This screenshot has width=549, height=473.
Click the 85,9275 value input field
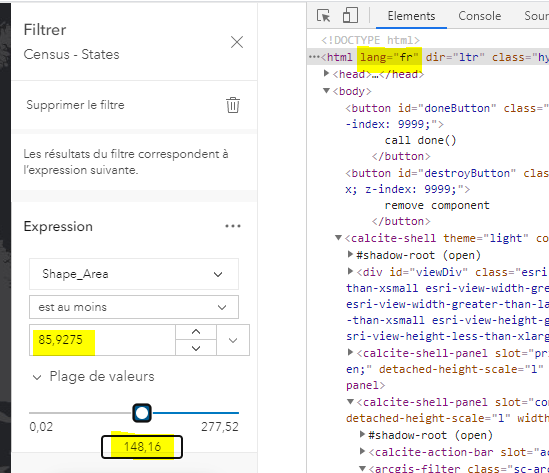click(x=102, y=340)
